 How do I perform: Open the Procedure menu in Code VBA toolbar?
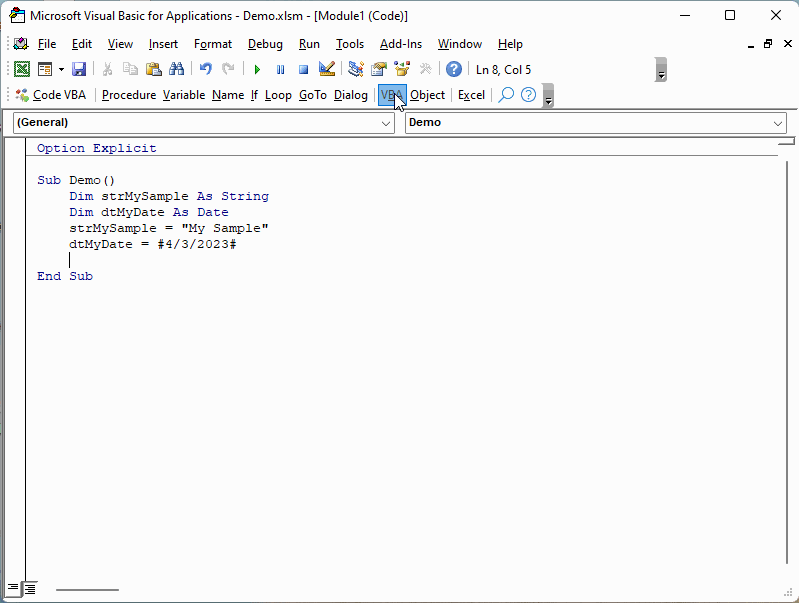129,95
